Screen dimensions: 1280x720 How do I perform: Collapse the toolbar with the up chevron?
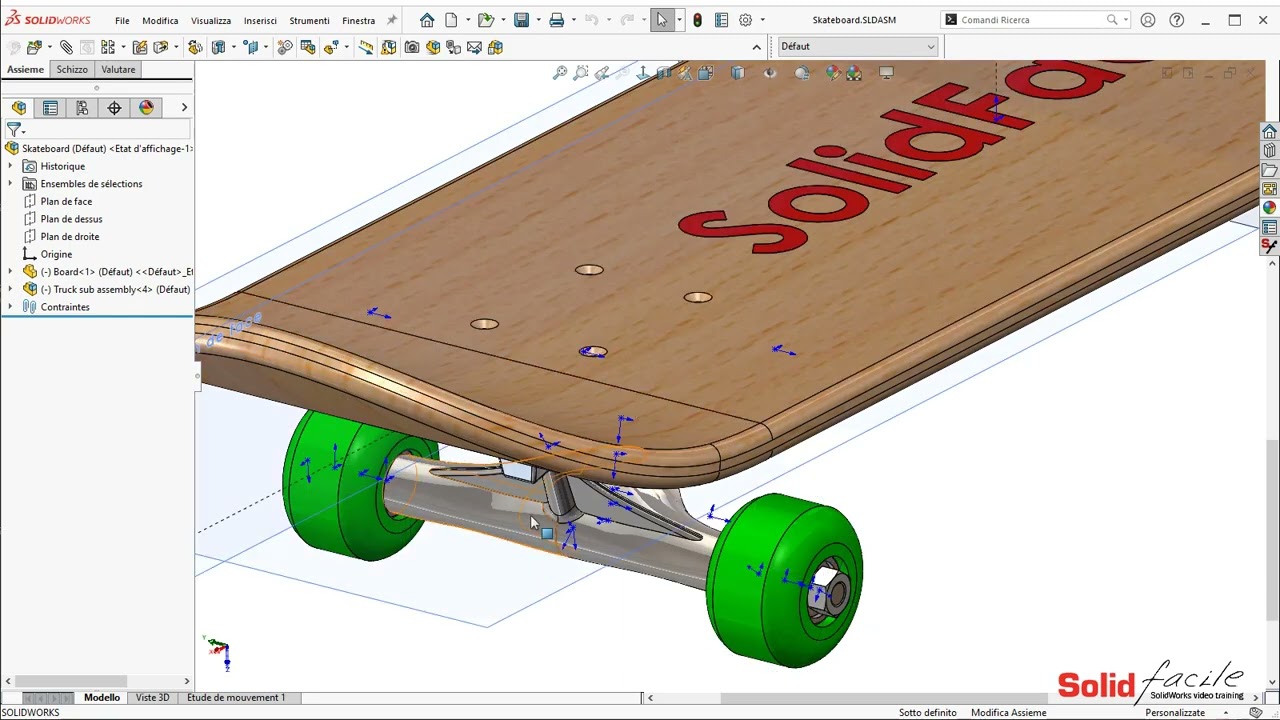(756, 47)
